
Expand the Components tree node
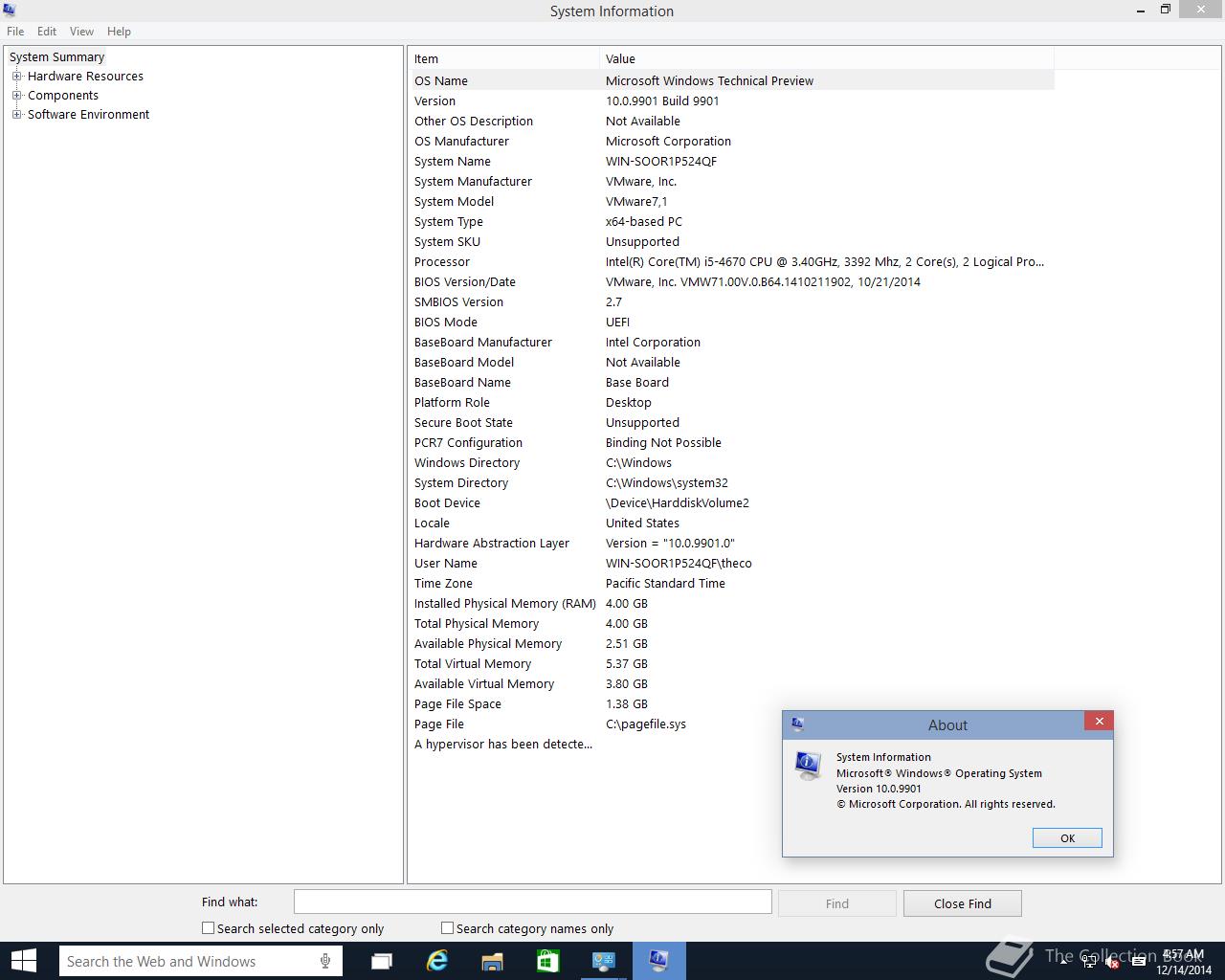16,96
